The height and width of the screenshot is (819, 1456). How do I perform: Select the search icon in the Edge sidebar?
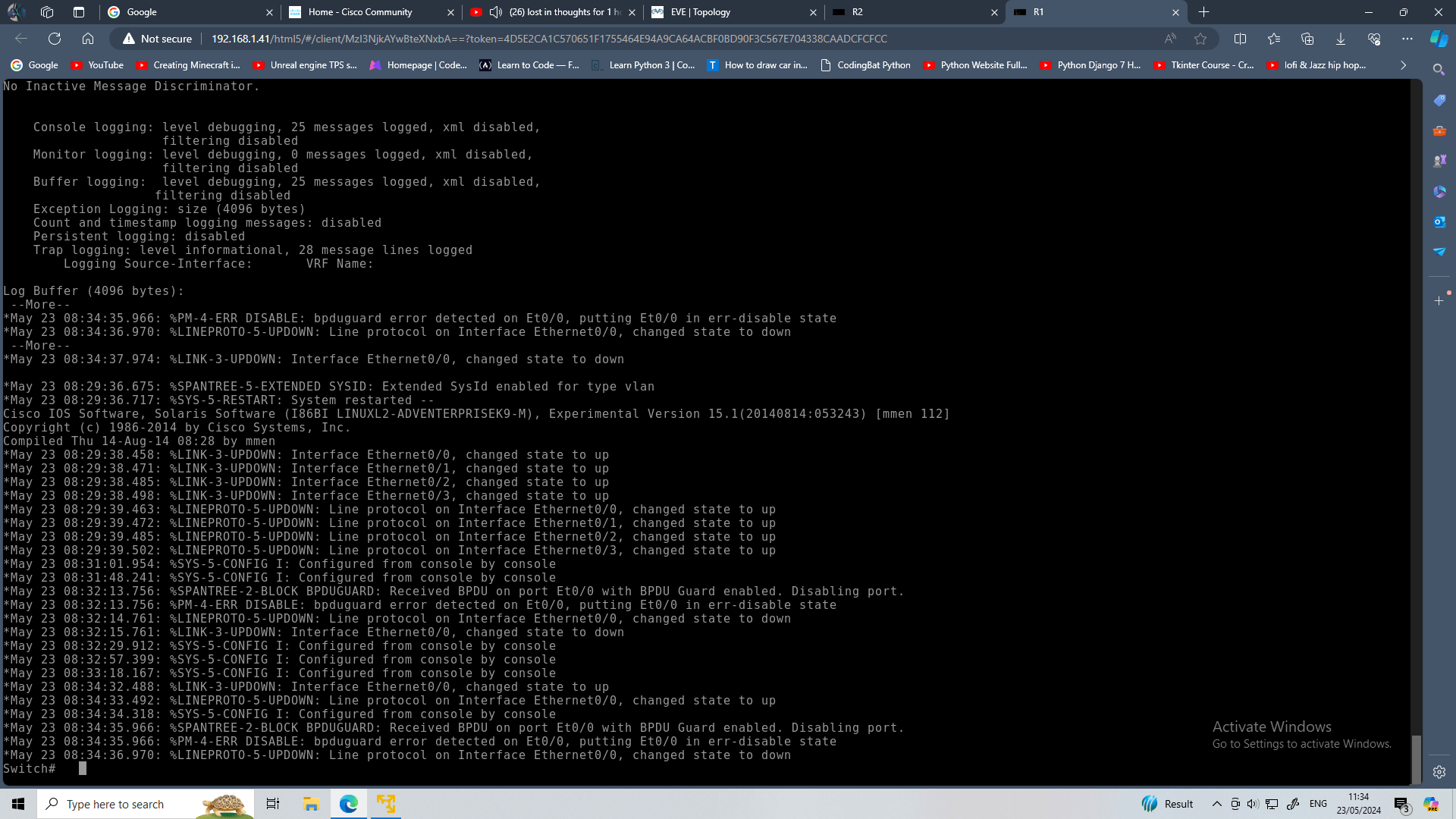pos(1439,68)
